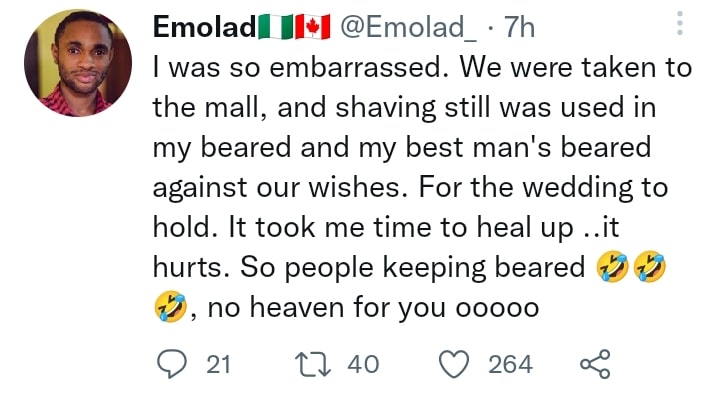Viewport: 720px width, 393px height.
Task: Retweet using the arrows icon
Action: tap(313, 365)
